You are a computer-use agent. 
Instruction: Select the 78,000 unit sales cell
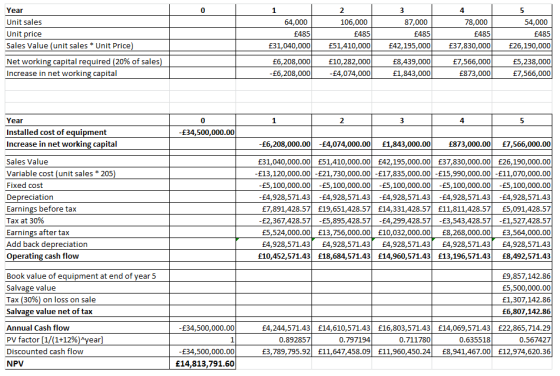[461, 22]
